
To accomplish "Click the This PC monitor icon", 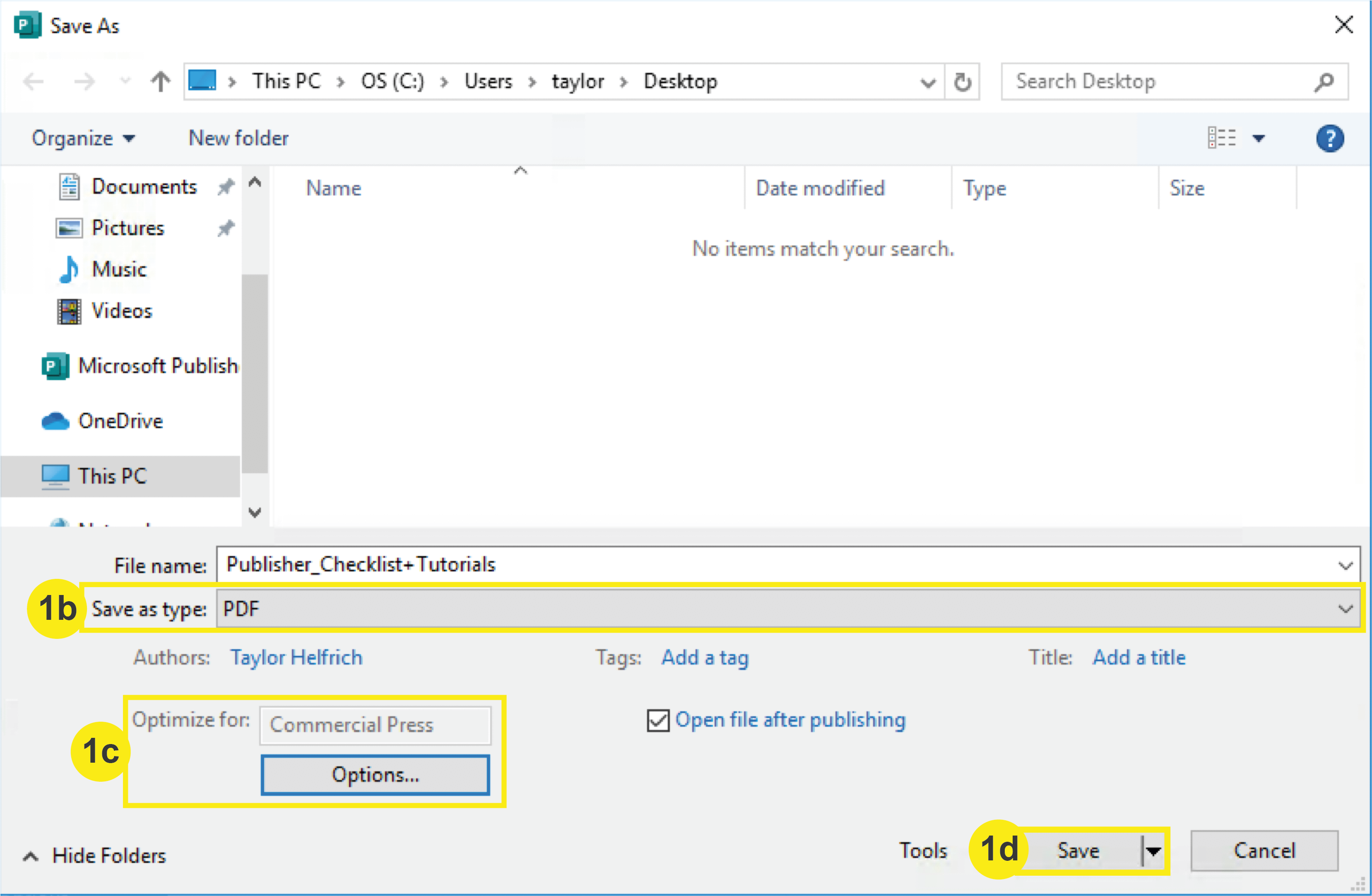I will 55,477.
